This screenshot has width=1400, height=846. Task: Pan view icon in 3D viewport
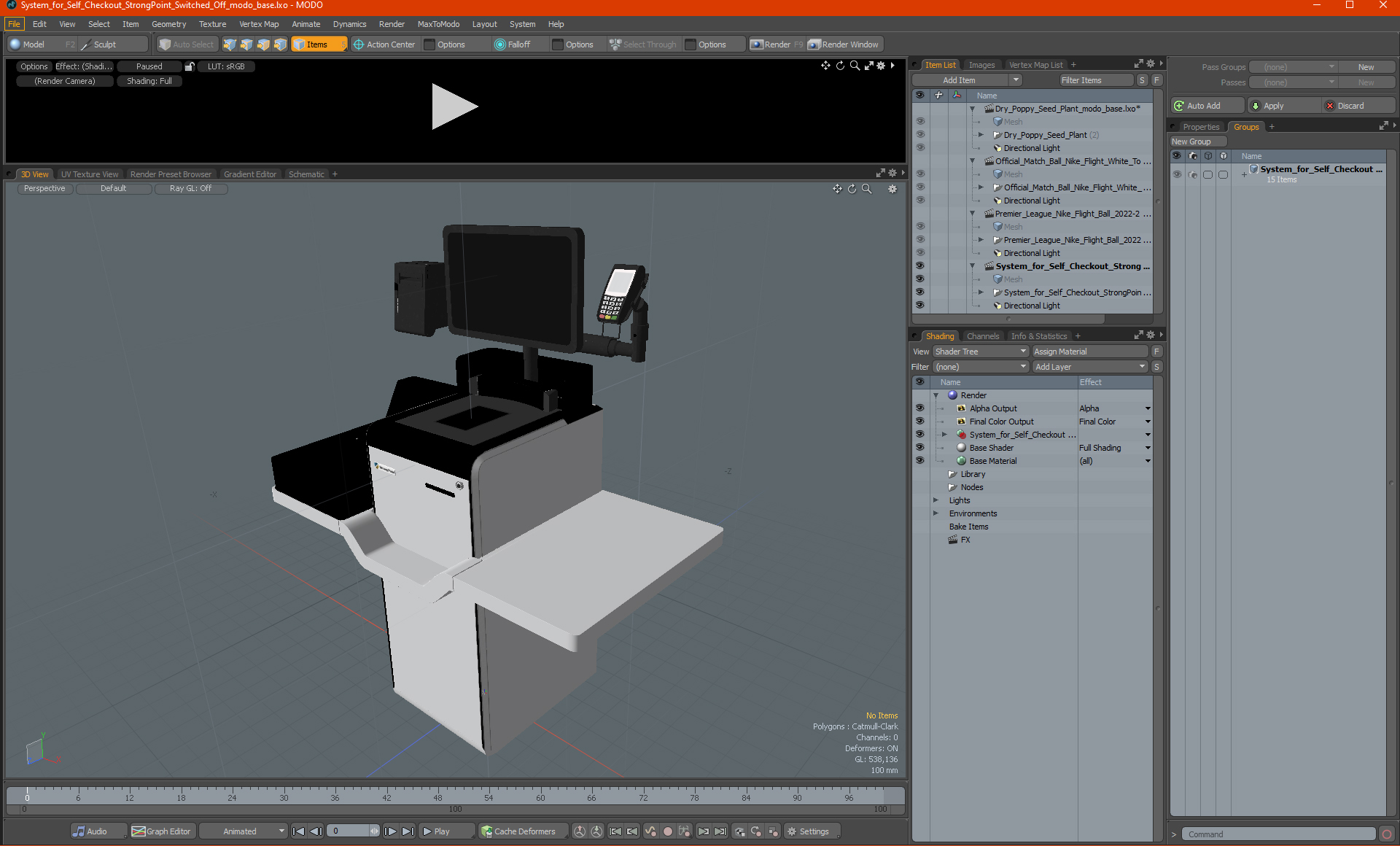(837, 189)
